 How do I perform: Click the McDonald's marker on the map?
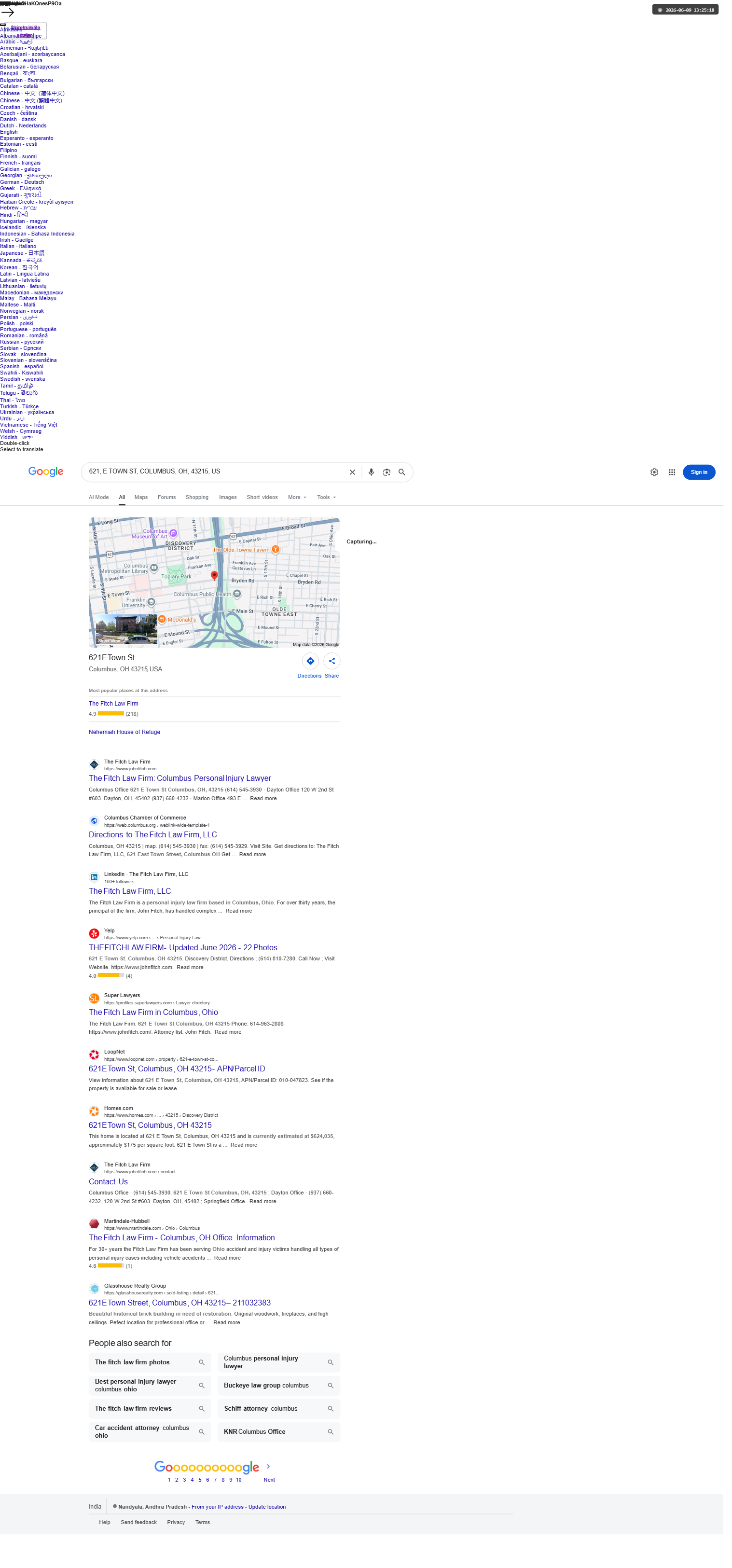point(164,626)
